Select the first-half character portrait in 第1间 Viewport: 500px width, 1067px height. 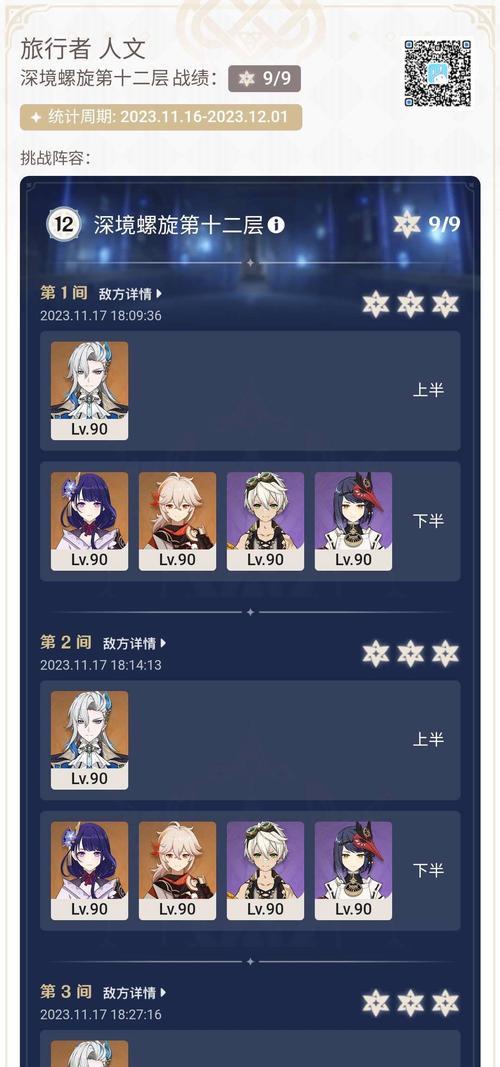pyautogui.click(x=89, y=391)
